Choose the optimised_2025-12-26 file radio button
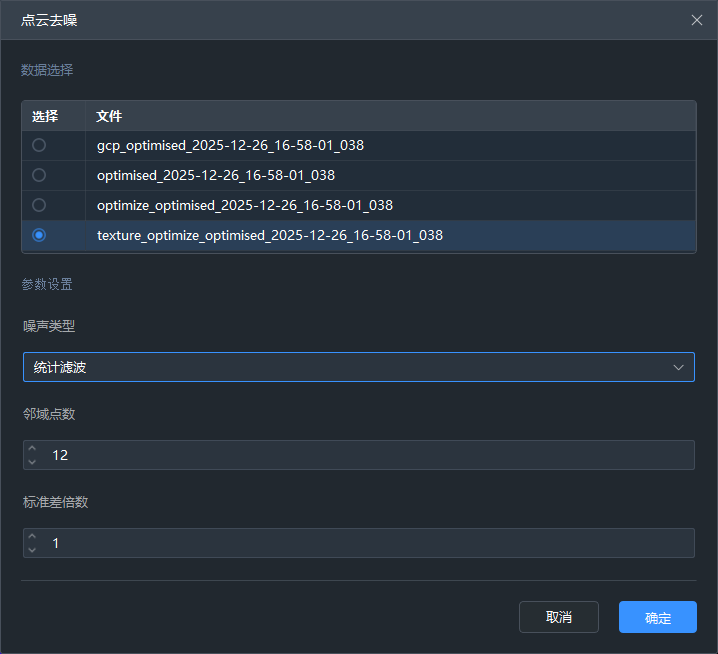Image resolution: width=718 pixels, height=654 pixels. pyautogui.click(x=39, y=175)
